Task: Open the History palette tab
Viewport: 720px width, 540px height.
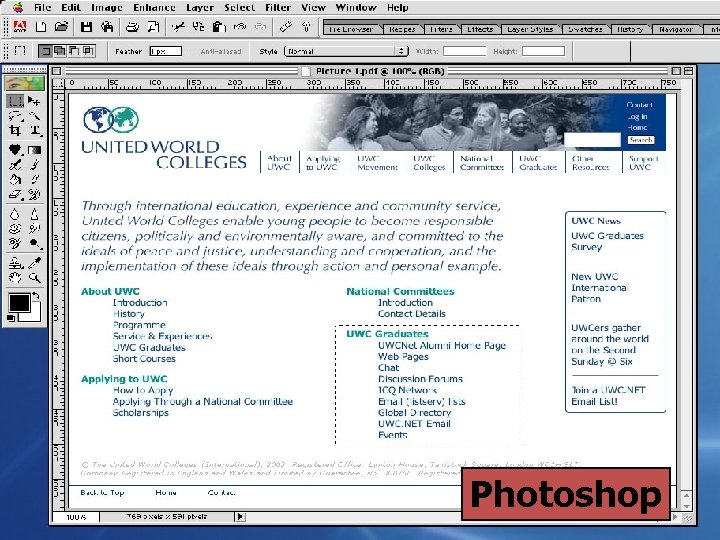Action: (630, 29)
